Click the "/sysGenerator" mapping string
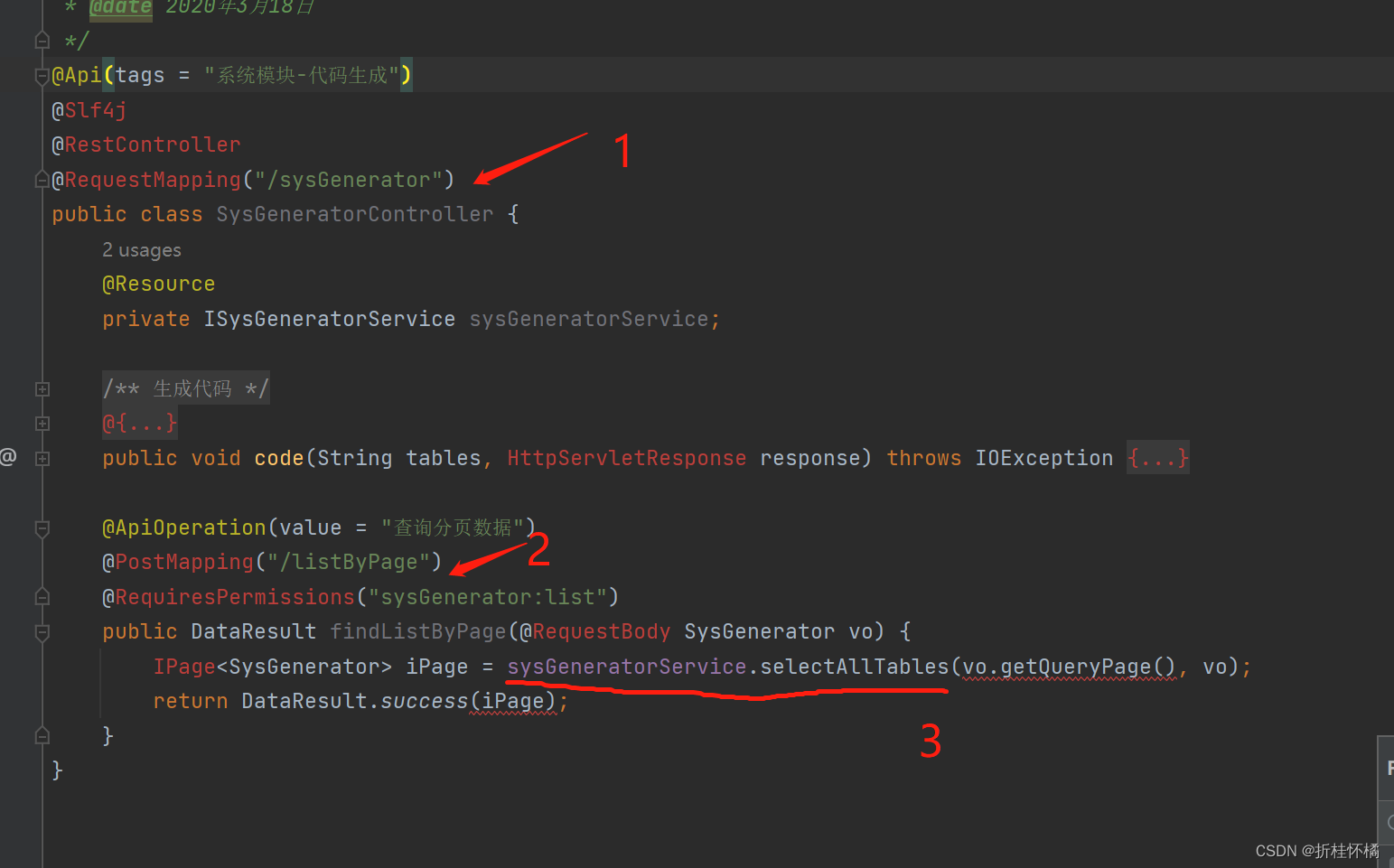1394x868 pixels. click(x=349, y=180)
